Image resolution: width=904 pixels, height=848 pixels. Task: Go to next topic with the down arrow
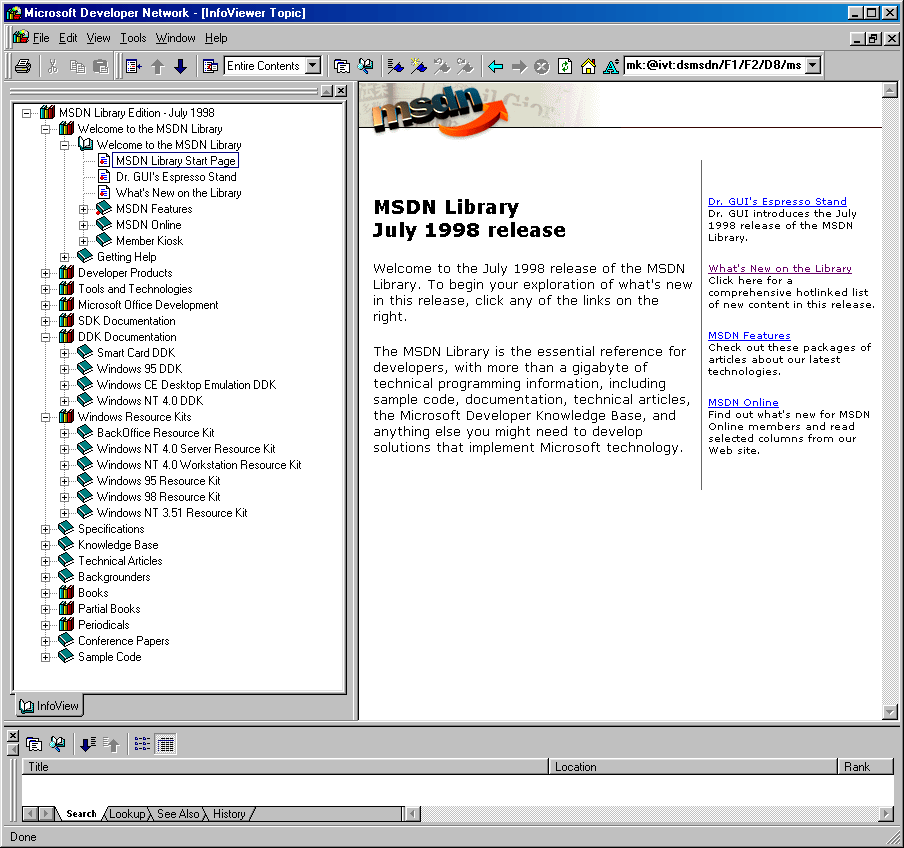(x=180, y=66)
